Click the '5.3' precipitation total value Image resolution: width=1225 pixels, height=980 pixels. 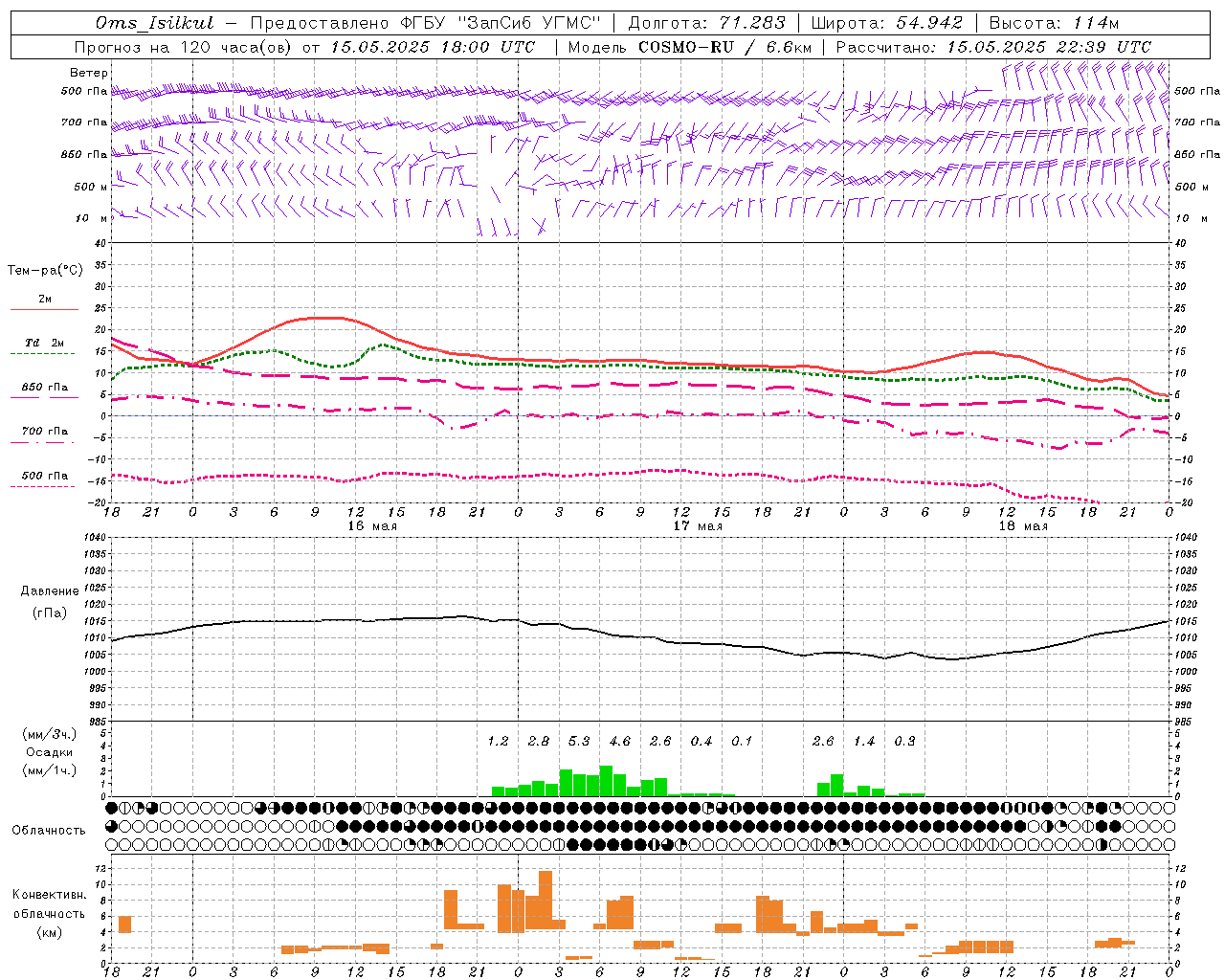[579, 742]
